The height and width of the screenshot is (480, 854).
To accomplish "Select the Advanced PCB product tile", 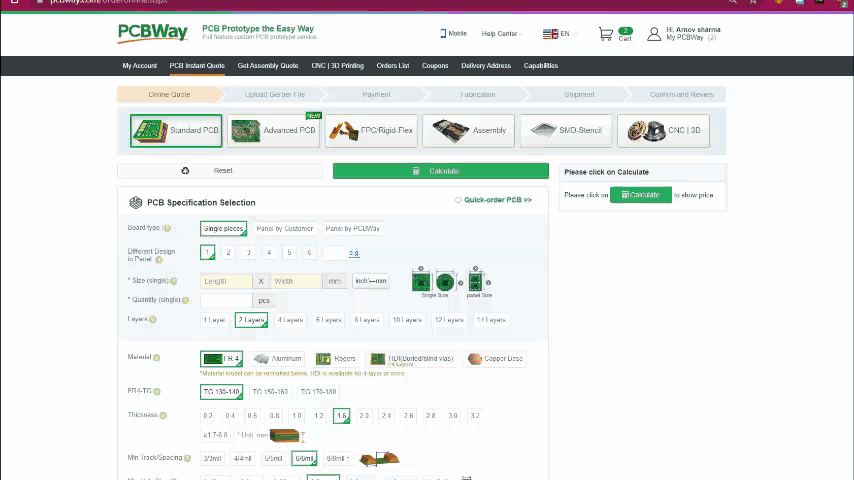I will (273, 131).
